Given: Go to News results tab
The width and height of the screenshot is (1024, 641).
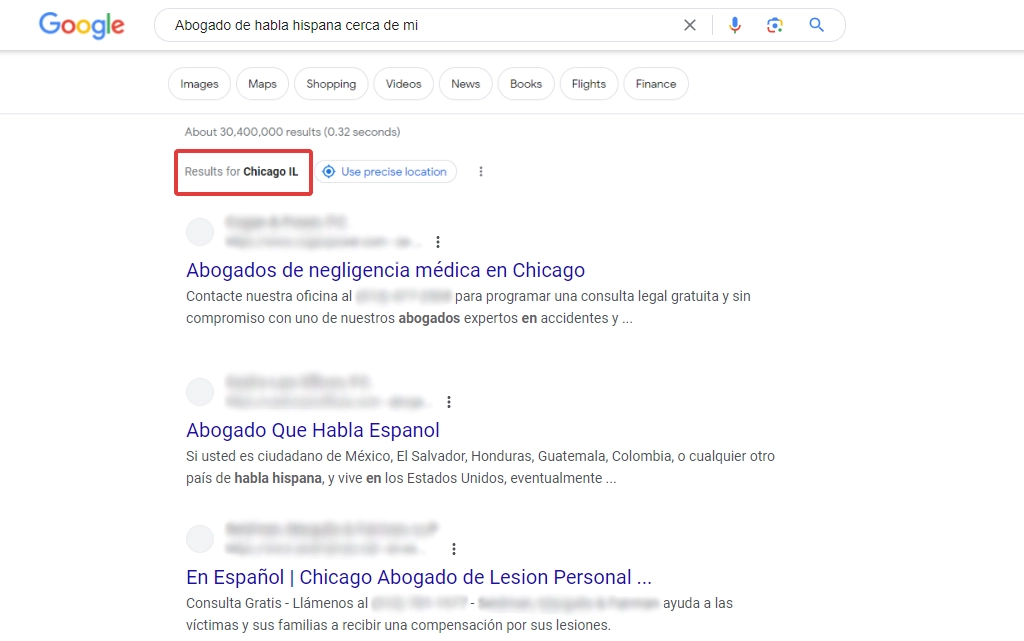Looking at the screenshot, I should click(x=466, y=84).
